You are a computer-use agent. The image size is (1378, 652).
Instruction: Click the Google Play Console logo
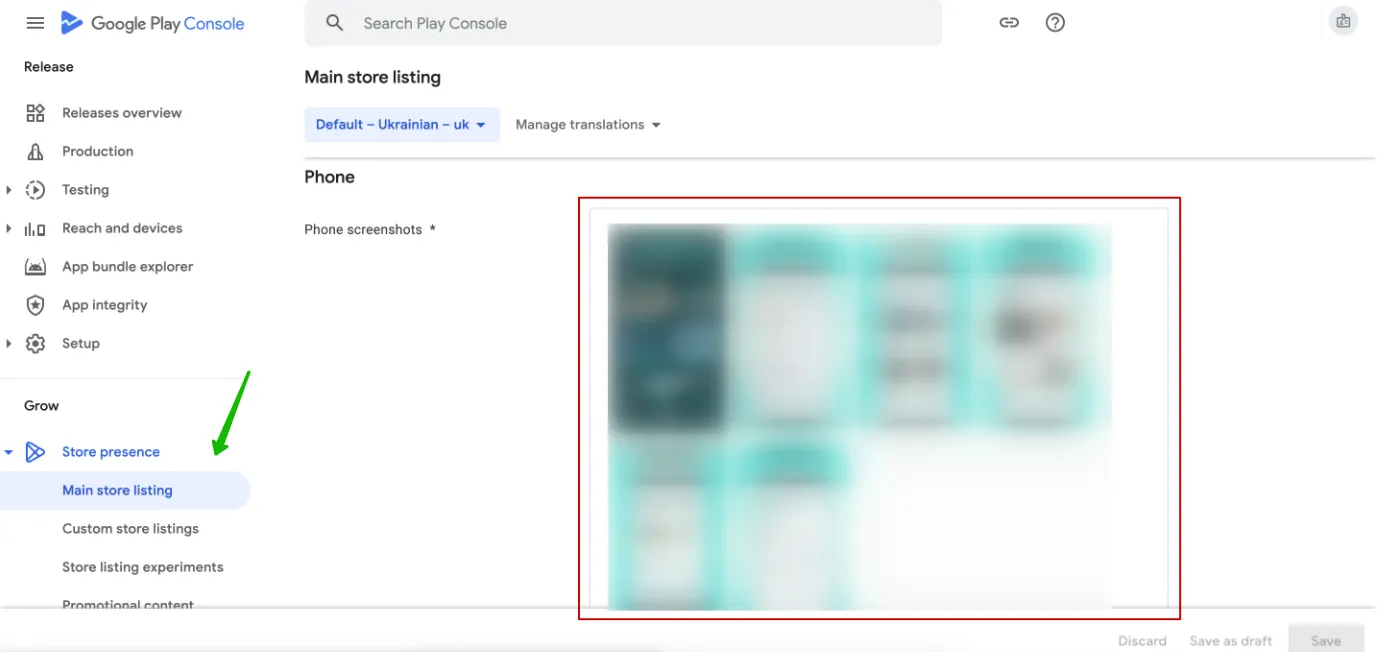pyautogui.click(x=152, y=23)
